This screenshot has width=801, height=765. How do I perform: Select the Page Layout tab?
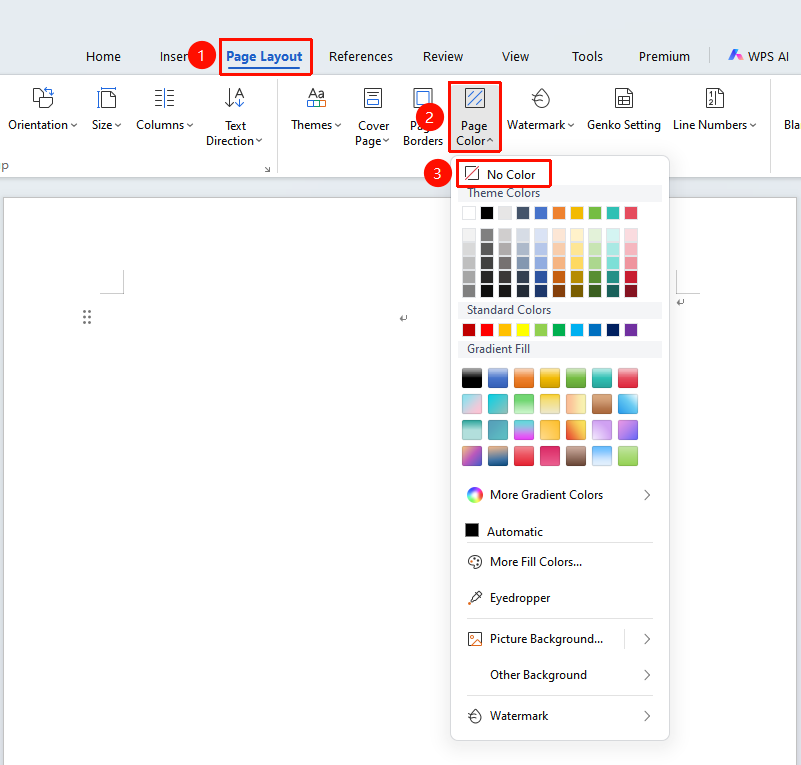(x=264, y=56)
